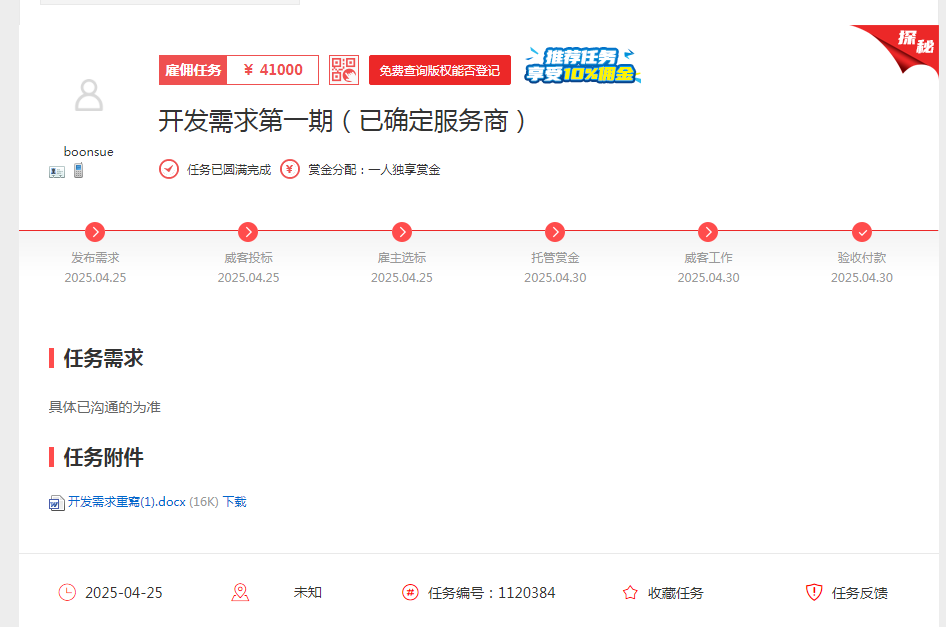Click the boonsue user avatar icon
The image size is (946, 627).
coord(89,96)
